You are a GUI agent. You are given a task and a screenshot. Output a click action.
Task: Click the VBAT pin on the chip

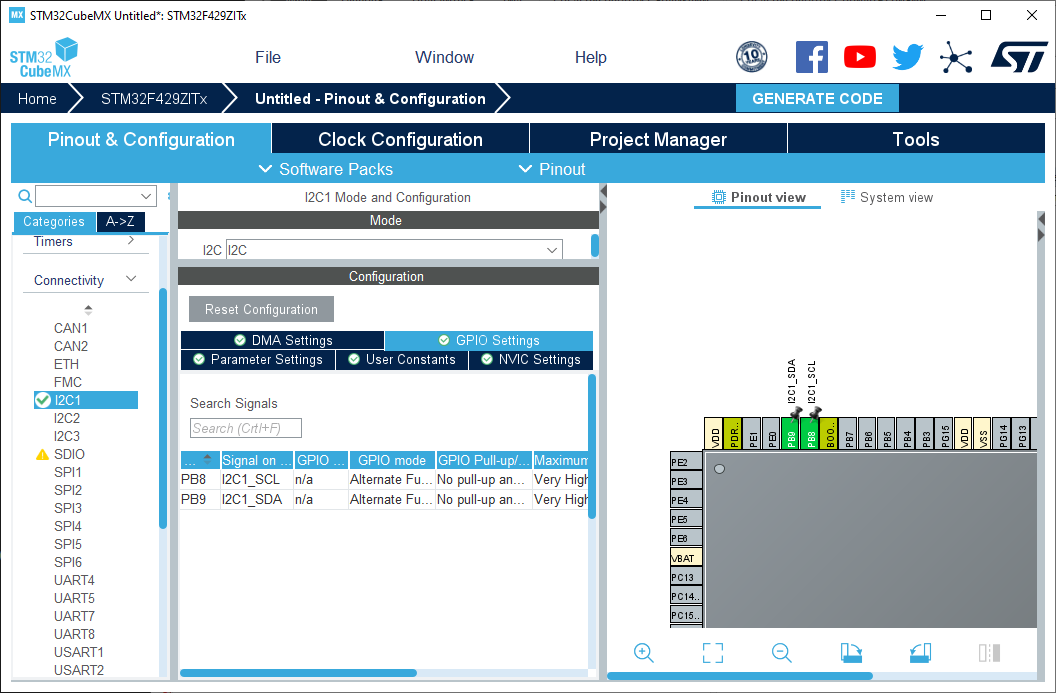pyautogui.click(x=686, y=558)
